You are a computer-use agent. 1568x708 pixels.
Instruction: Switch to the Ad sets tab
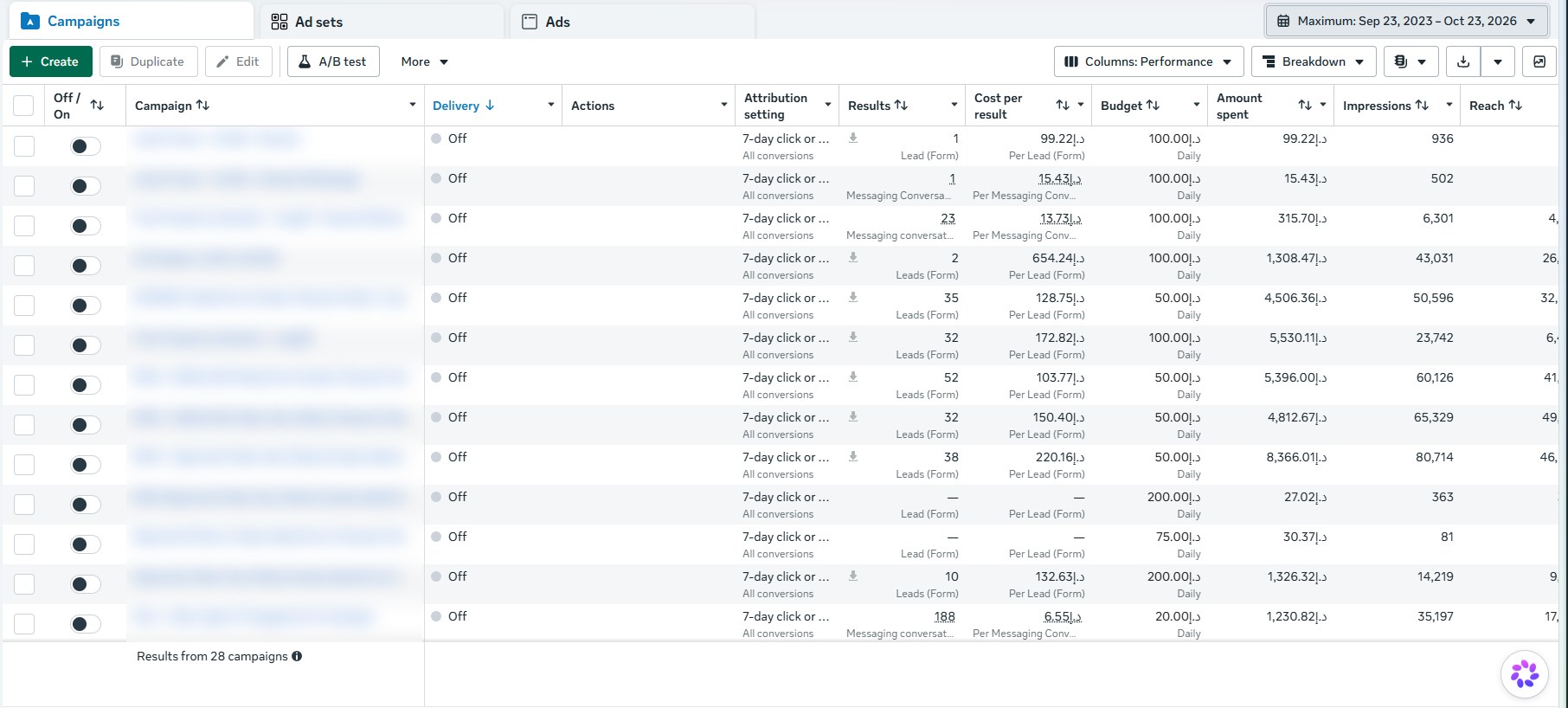click(x=381, y=22)
